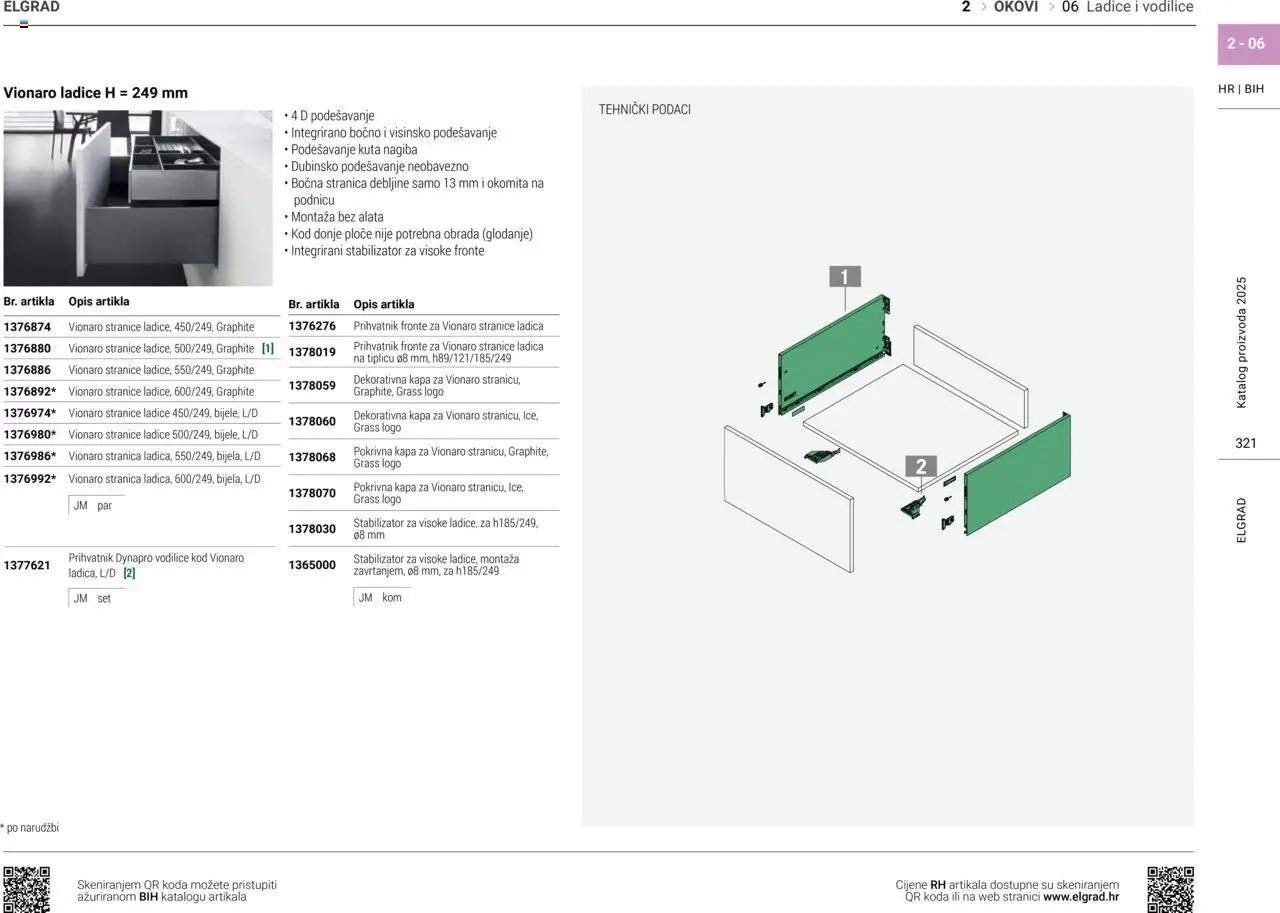This screenshot has height=913, width=1280.
Task: Follow the [1] reference next to article 1376880
Action: coord(268,349)
